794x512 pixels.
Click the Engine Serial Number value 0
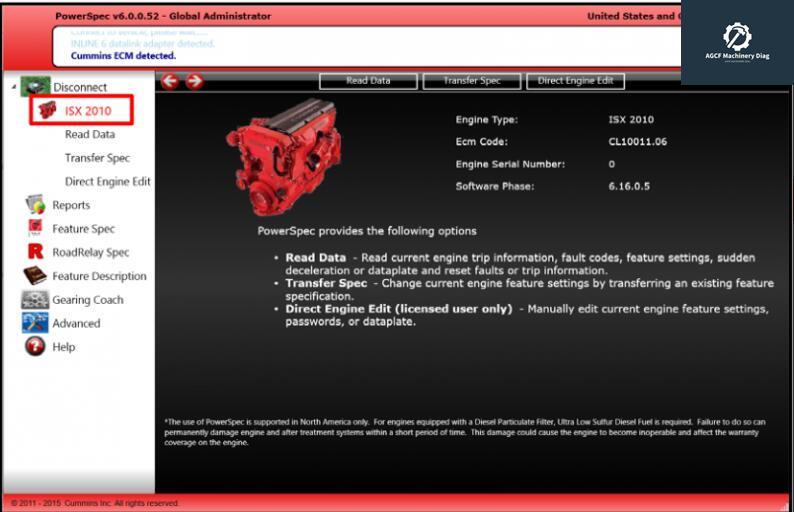(x=612, y=164)
